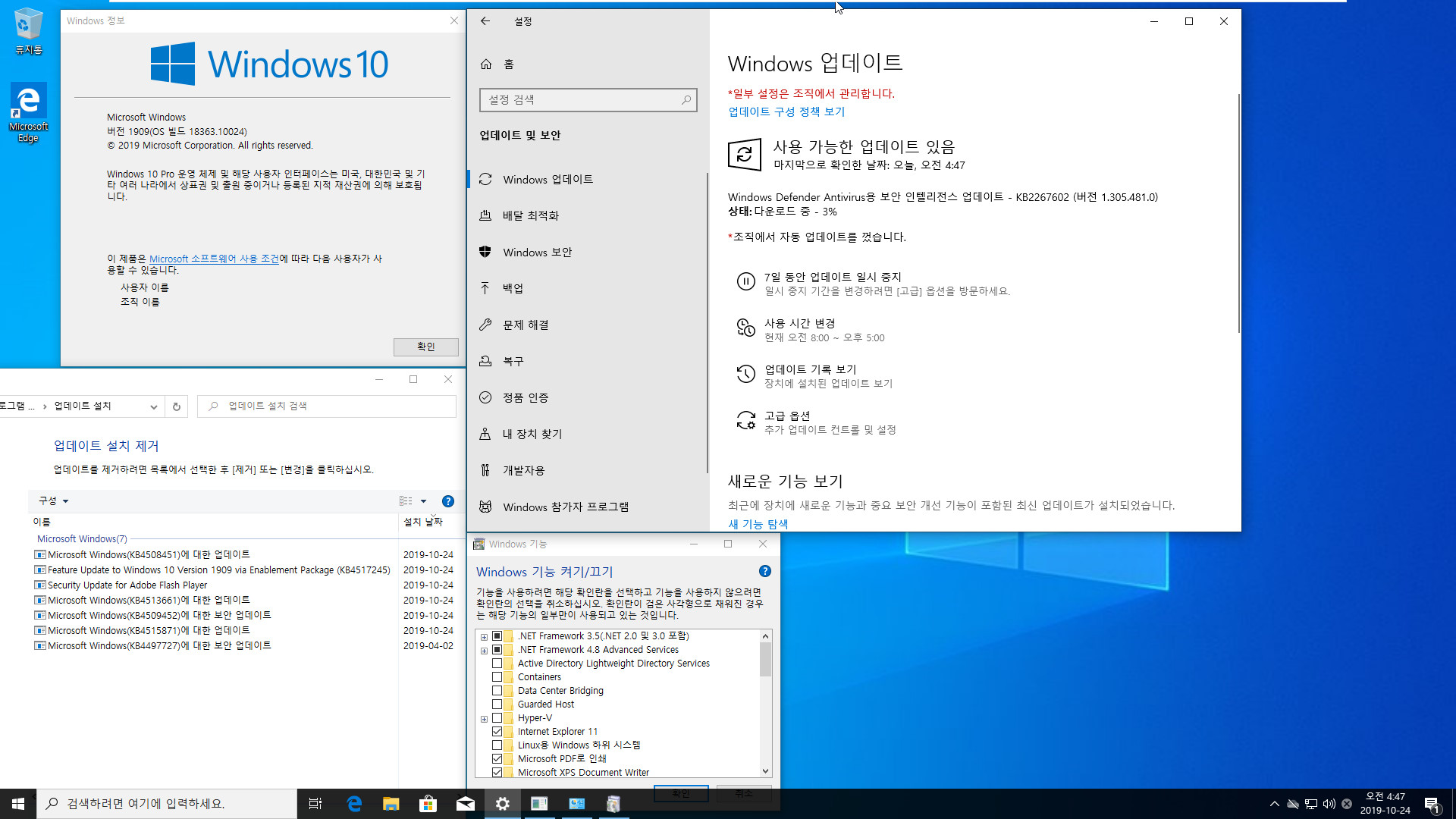Viewport: 1456px width, 819px height.
Task: Select KB4517245 Feature Update row
Action: click(244, 570)
